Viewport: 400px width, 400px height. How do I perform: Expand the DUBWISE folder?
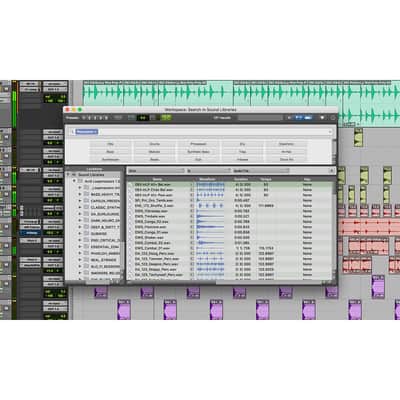(80, 234)
